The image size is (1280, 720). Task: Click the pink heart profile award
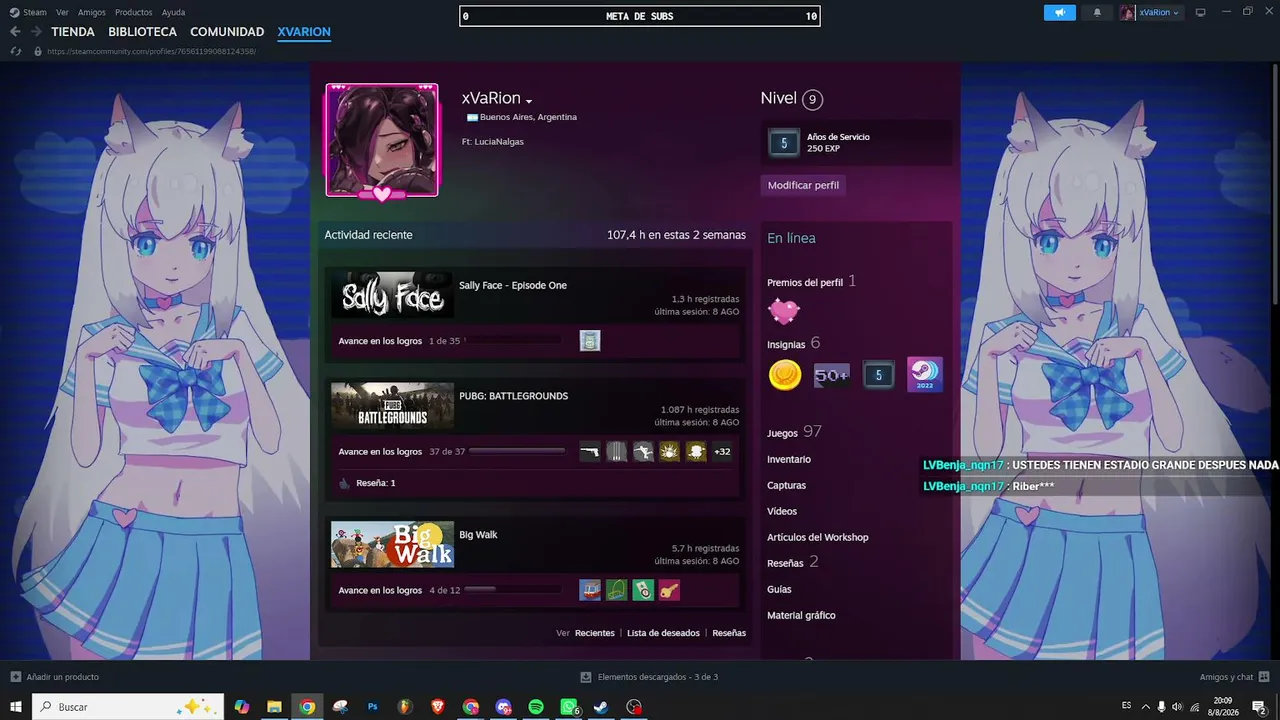[784, 312]
